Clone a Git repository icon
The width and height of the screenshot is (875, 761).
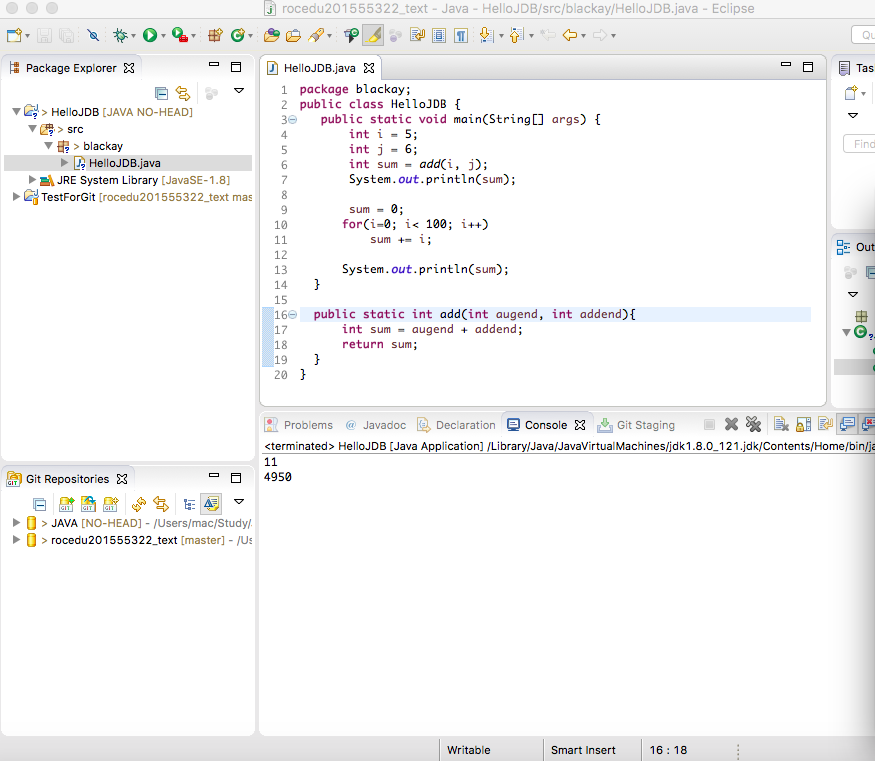(88, 504)
